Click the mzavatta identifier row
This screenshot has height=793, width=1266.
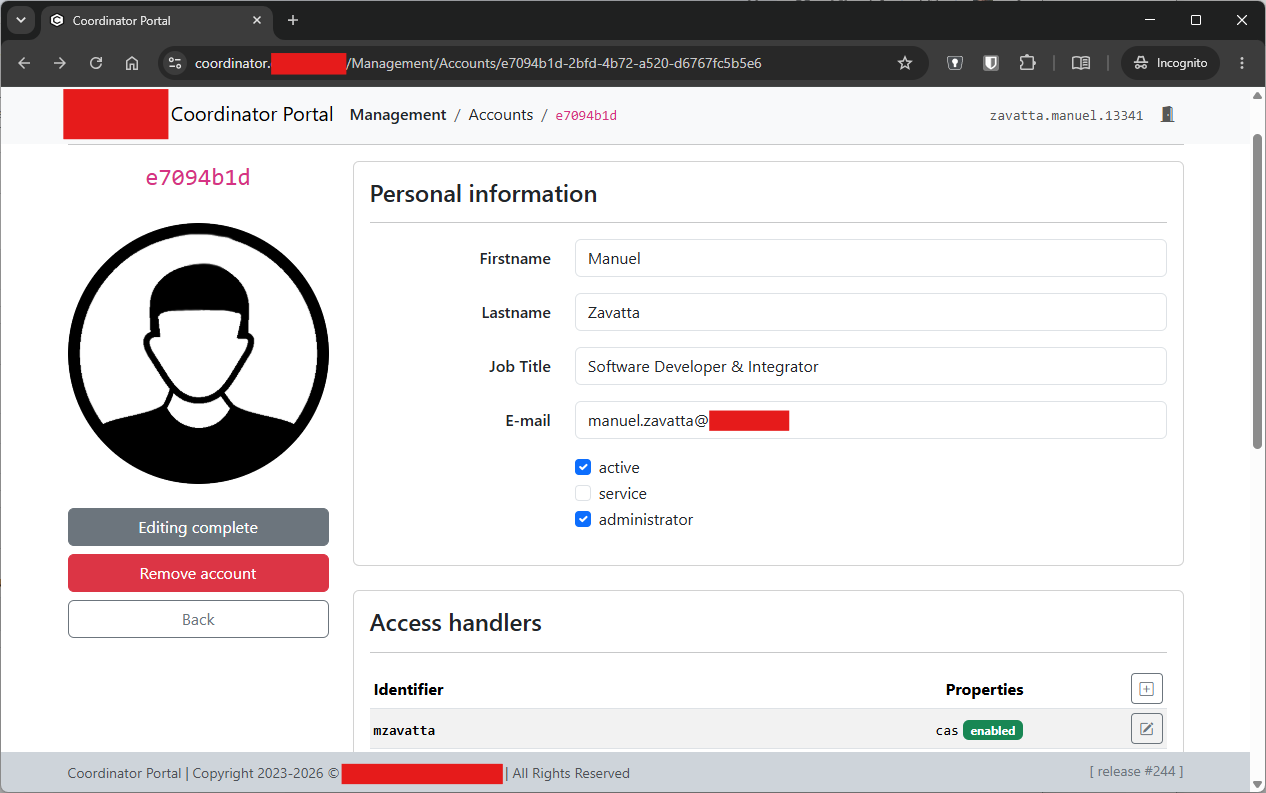click(768, 730)
